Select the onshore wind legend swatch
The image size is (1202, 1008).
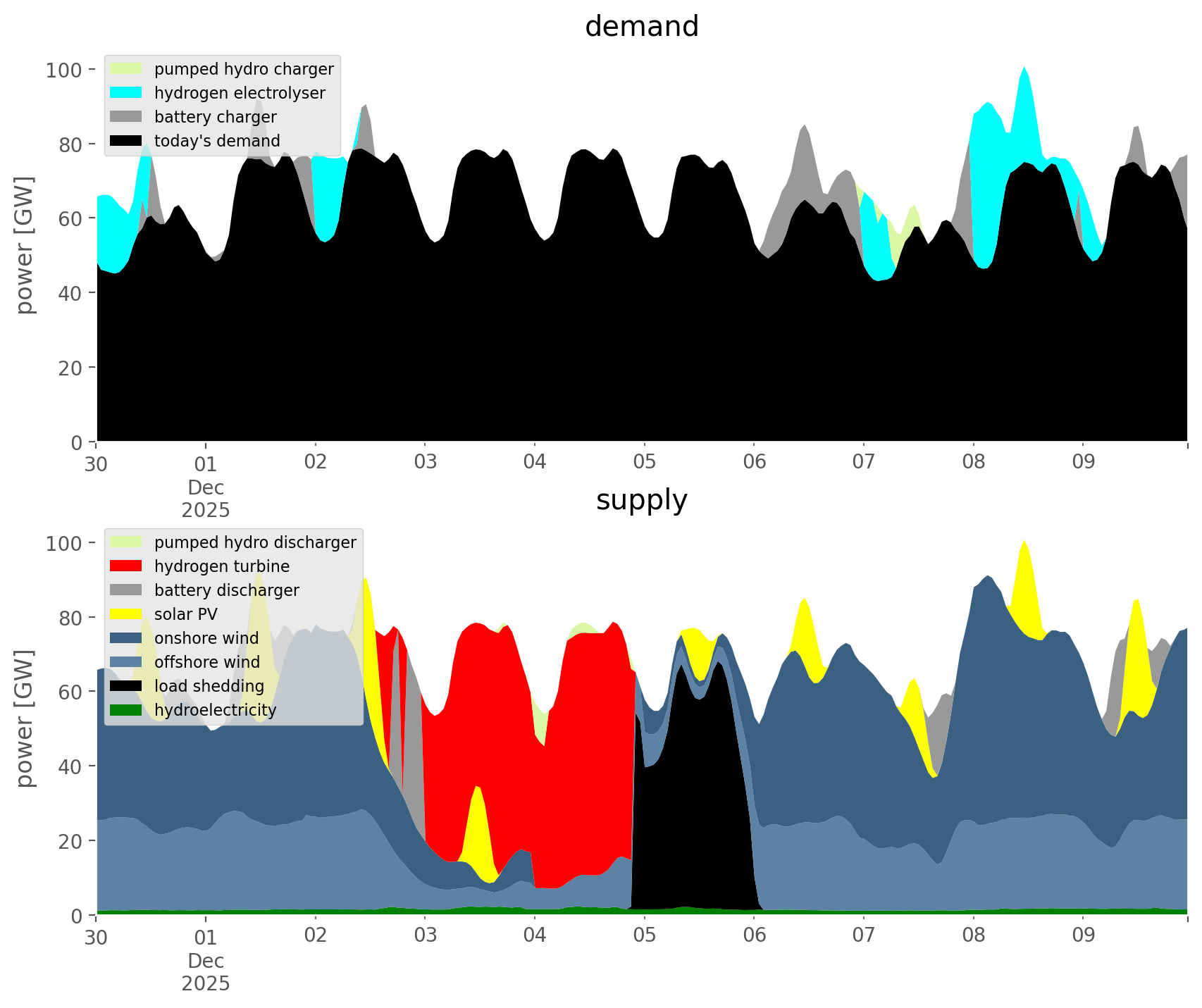point(126,638)
